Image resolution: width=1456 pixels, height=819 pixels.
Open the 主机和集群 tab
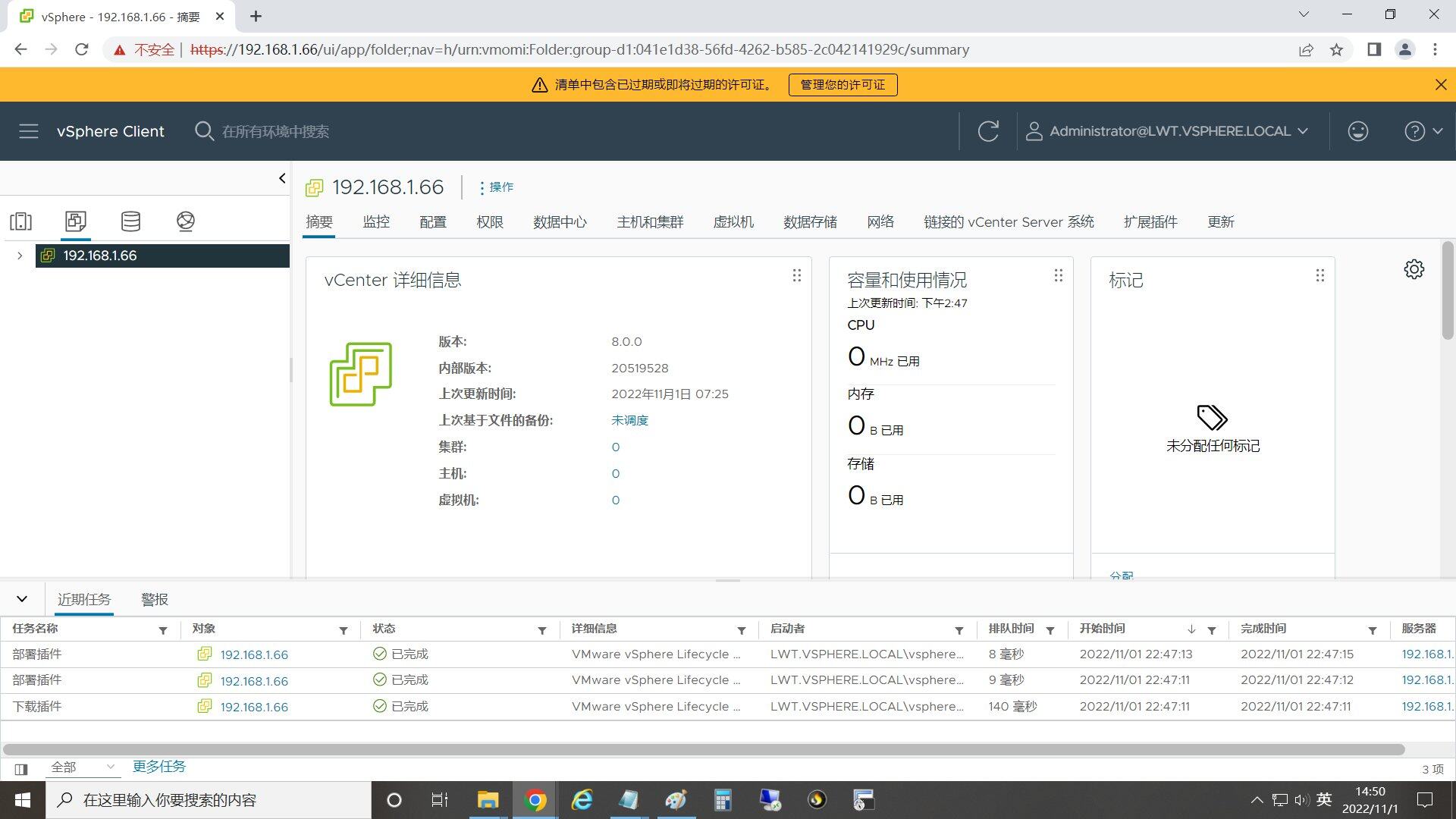click(x=650, y=222)
